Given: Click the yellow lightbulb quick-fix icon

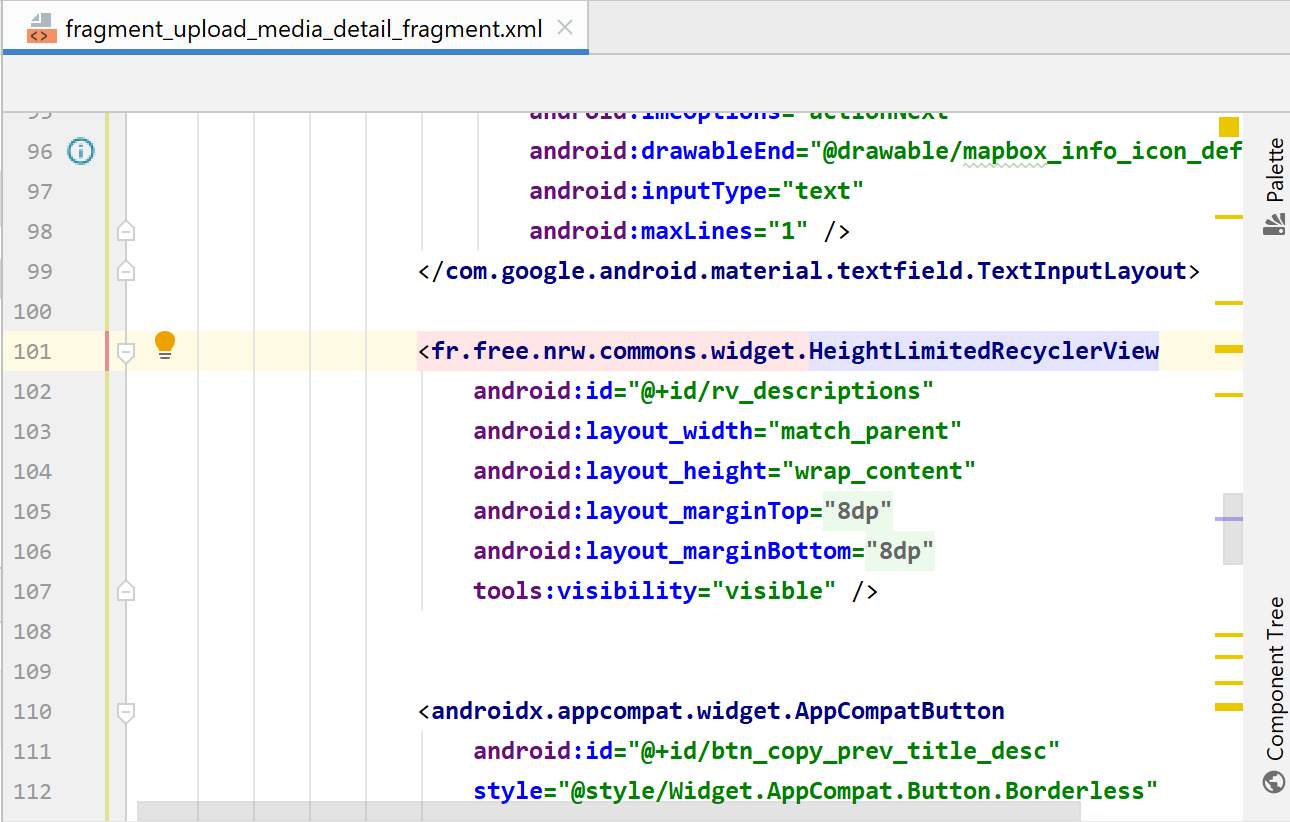Looking at the screenshot, I should pos(165,346).
